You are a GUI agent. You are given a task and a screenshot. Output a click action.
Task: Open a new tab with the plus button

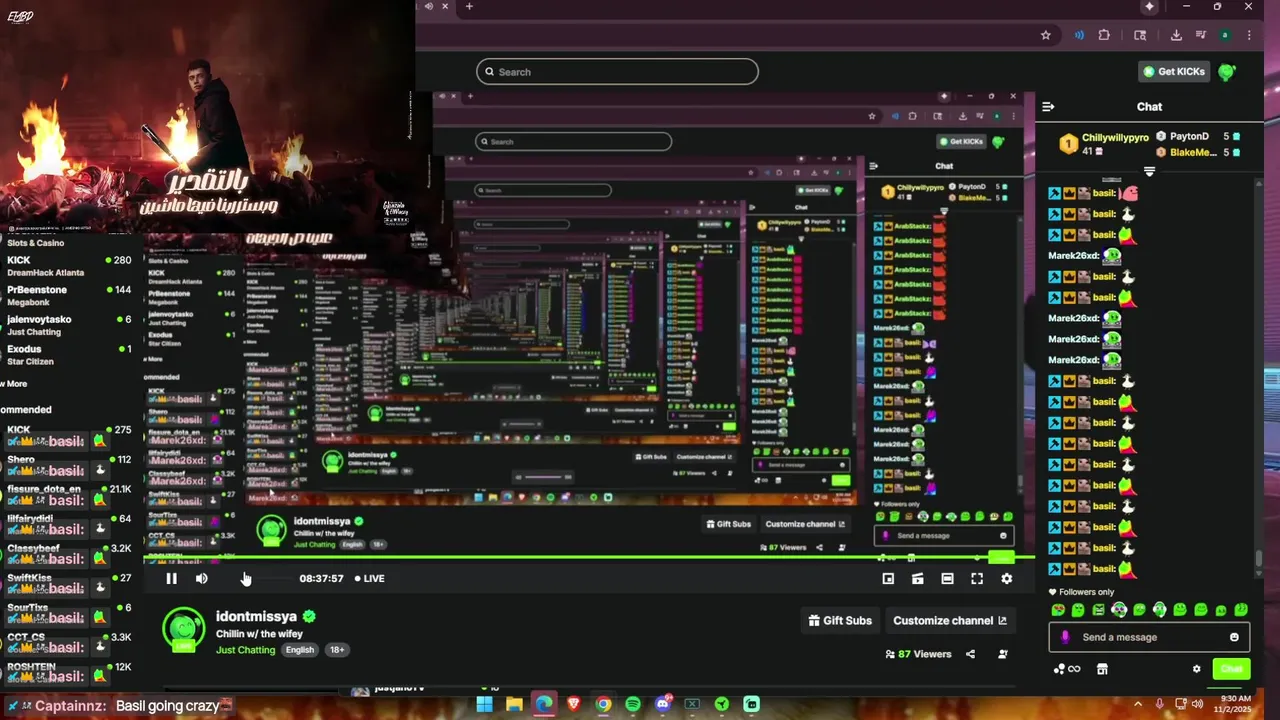click(x=469, y=6)
